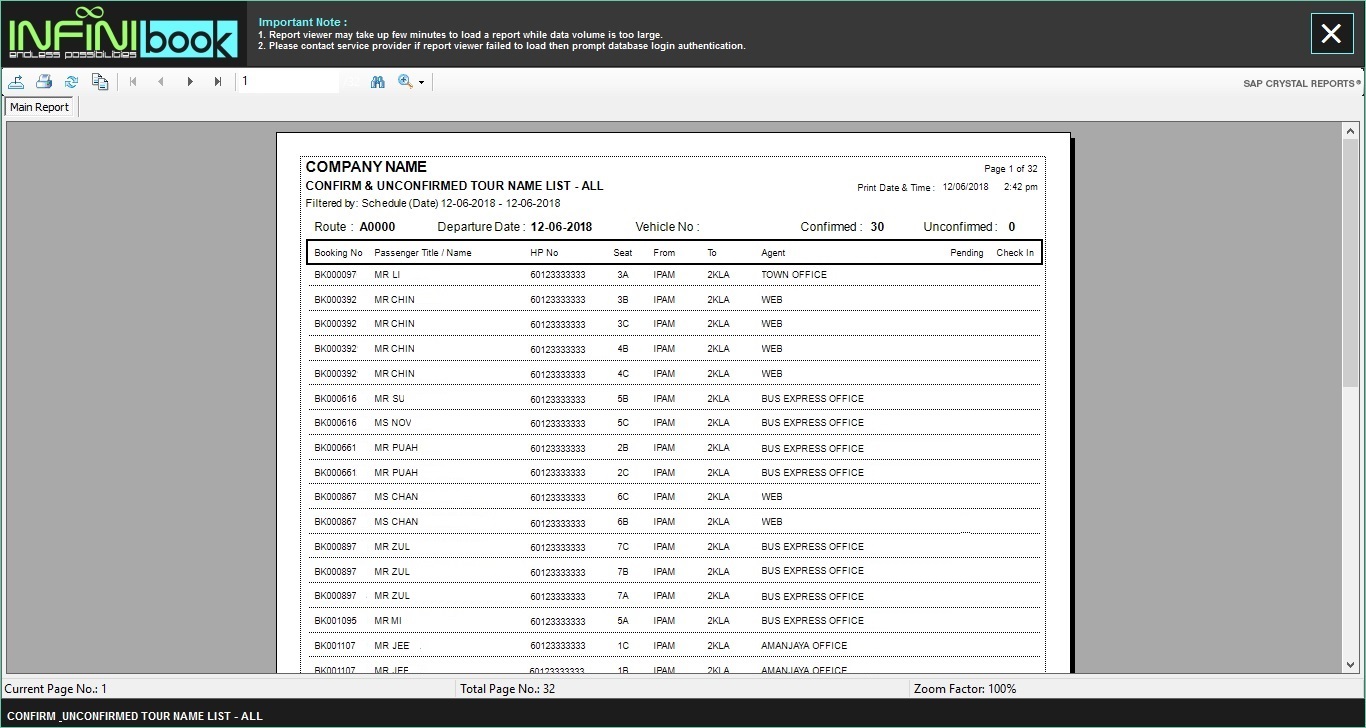The height and width of the screenshot is (728, 1366).
Task: Go to the previous page
Action: [x=161, y=82]
